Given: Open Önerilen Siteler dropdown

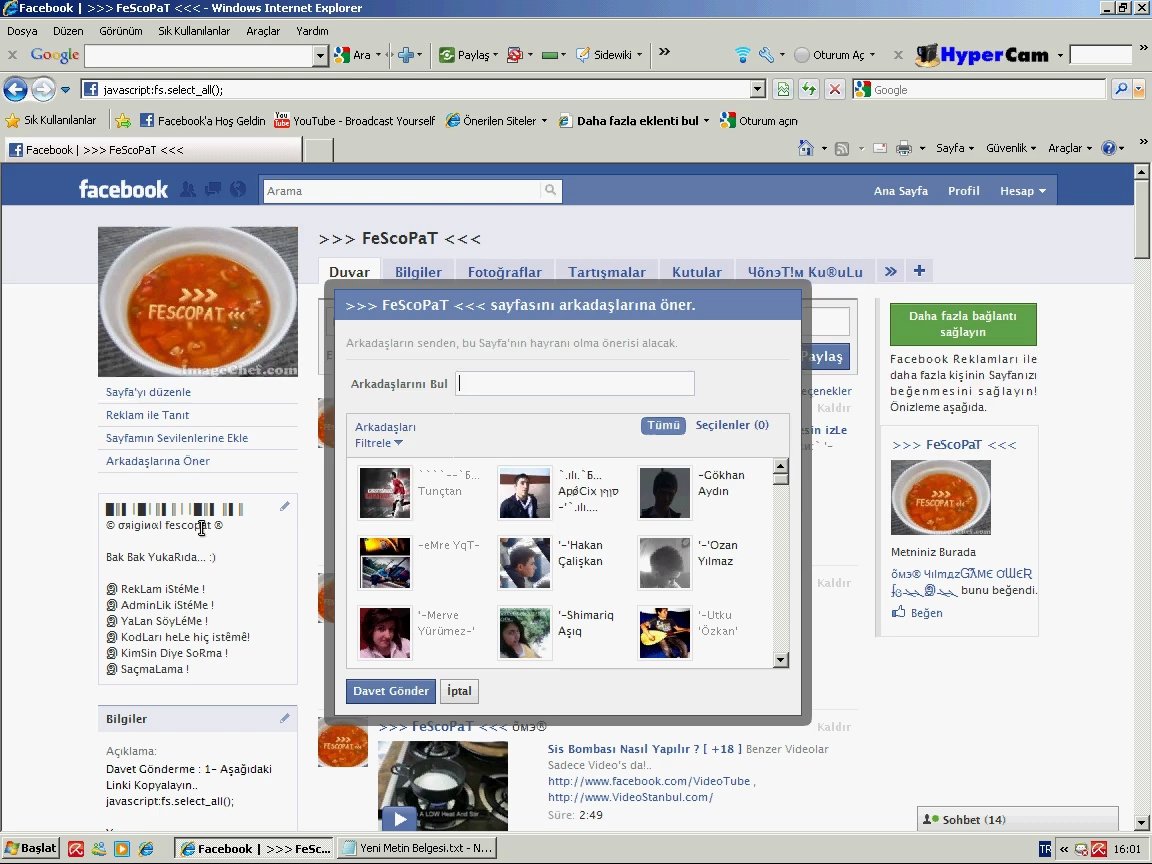Looking at the screenshot, I should click(544, 120).
